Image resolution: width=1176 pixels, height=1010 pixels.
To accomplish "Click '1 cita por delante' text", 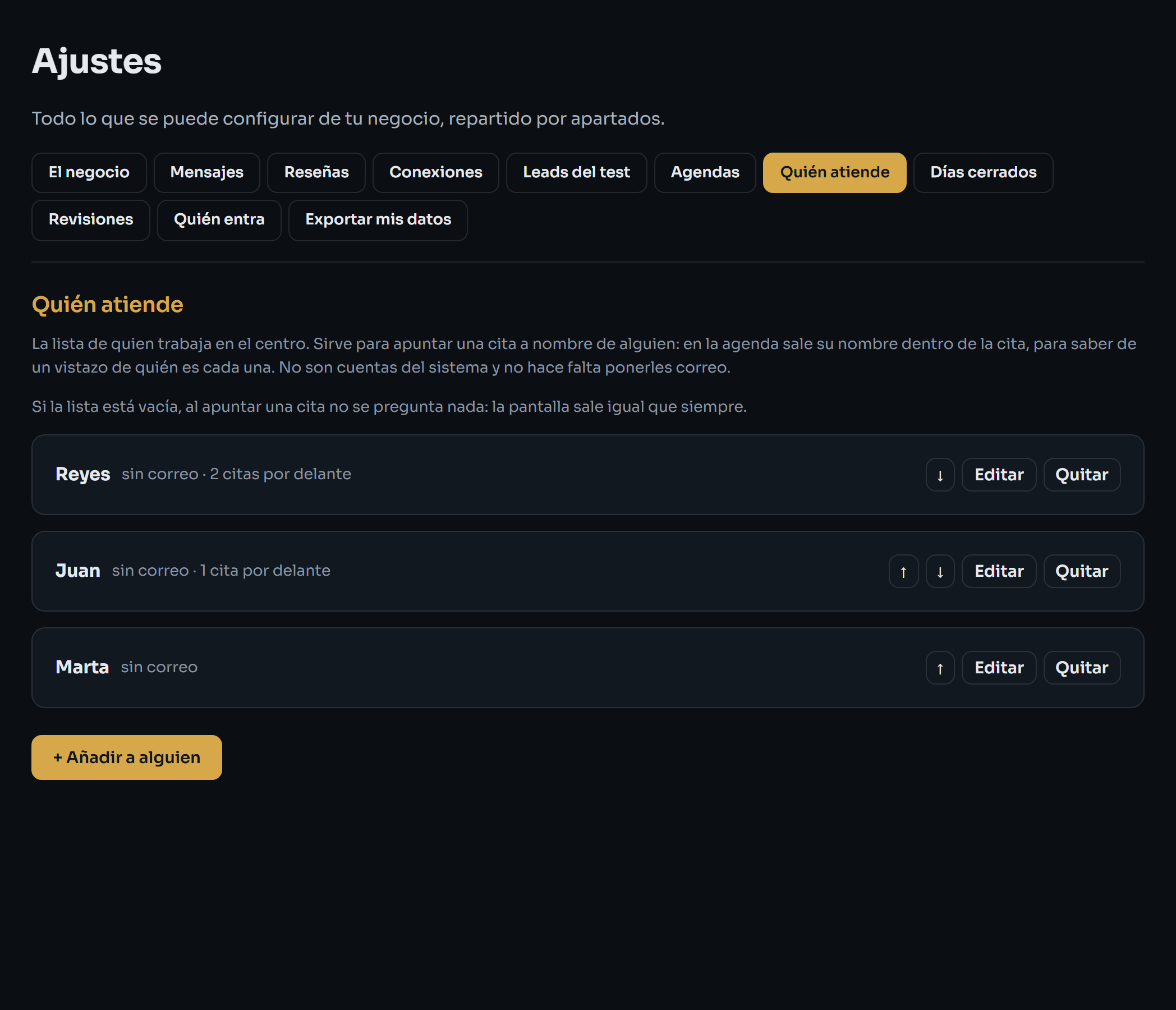I will tap(265, 571).
